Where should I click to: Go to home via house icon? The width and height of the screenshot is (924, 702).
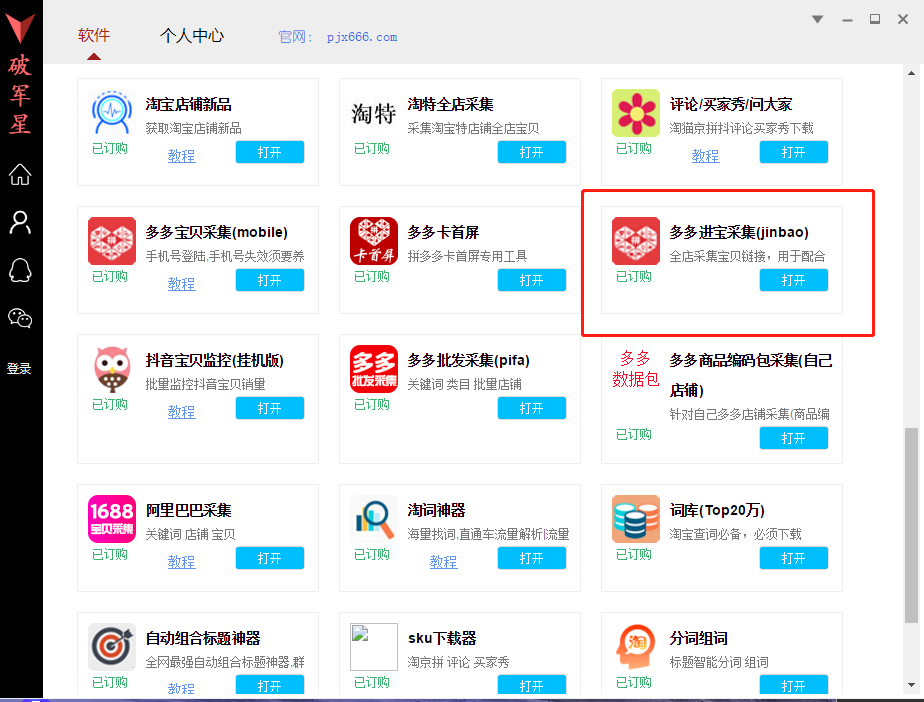(20, 174)
